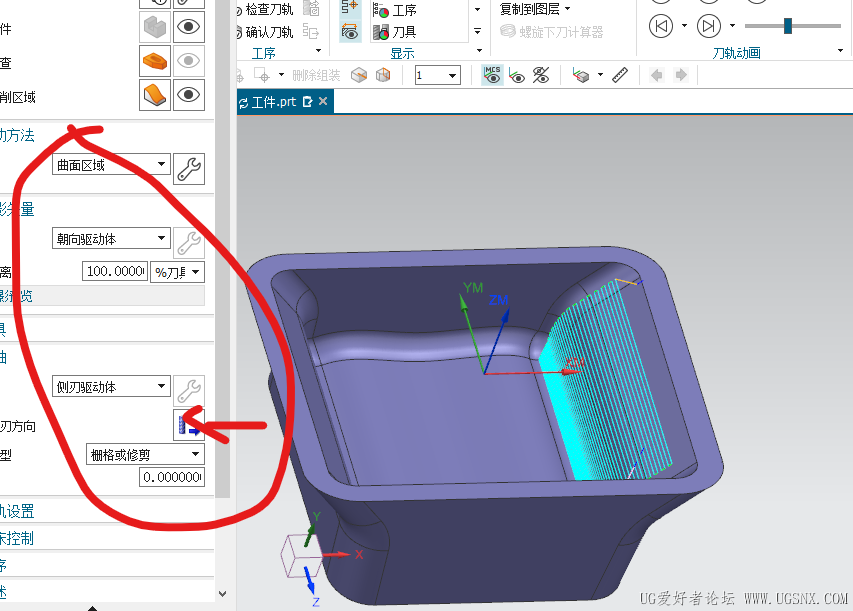This screenshot has width=853, height=611.
Task: Click the orange check geometry icon
Action: tap(155, 60)
